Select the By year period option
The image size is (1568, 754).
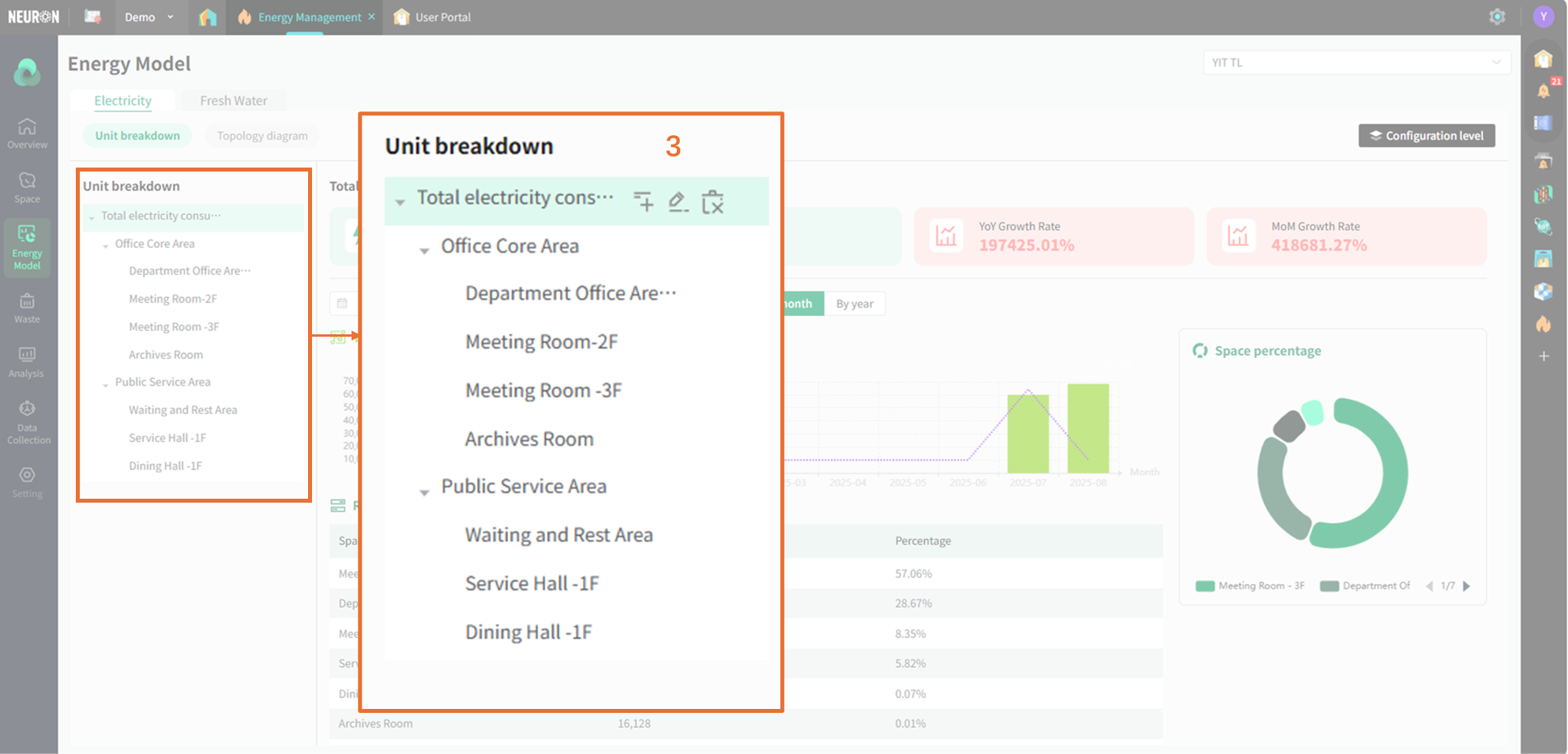(x=854, y=303)
